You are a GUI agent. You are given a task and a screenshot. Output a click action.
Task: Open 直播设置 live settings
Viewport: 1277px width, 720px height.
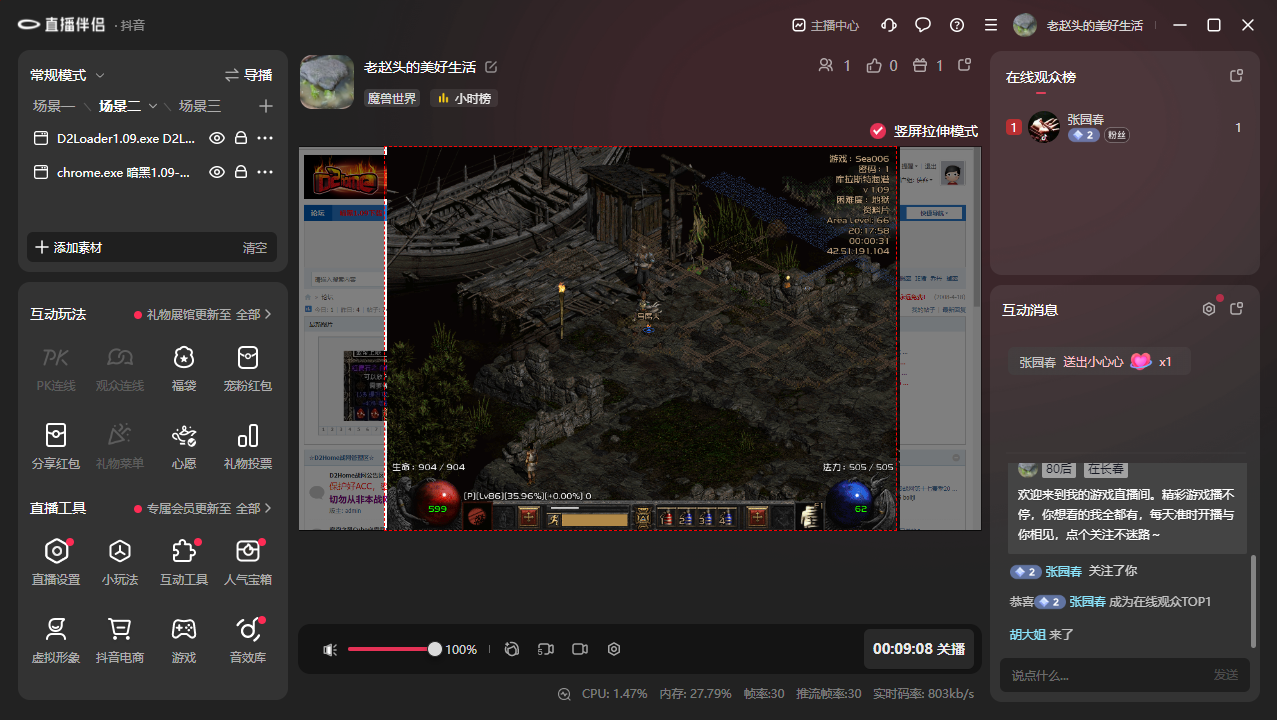click(56, 561)
